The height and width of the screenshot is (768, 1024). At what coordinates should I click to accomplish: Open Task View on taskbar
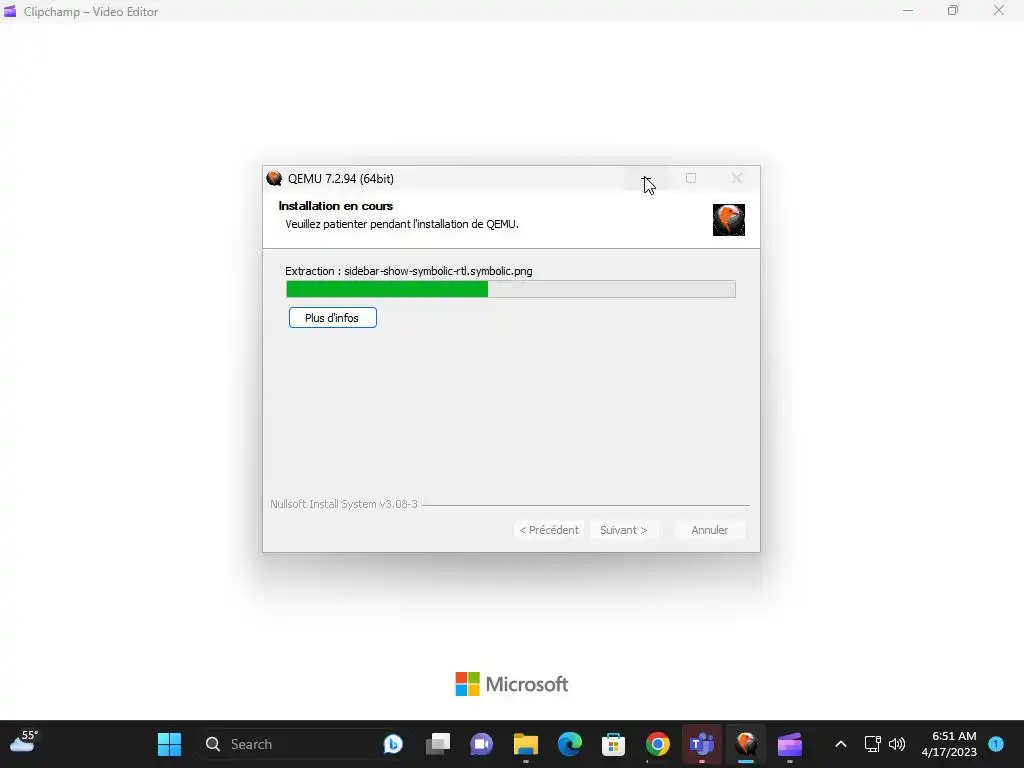(438, 744)
